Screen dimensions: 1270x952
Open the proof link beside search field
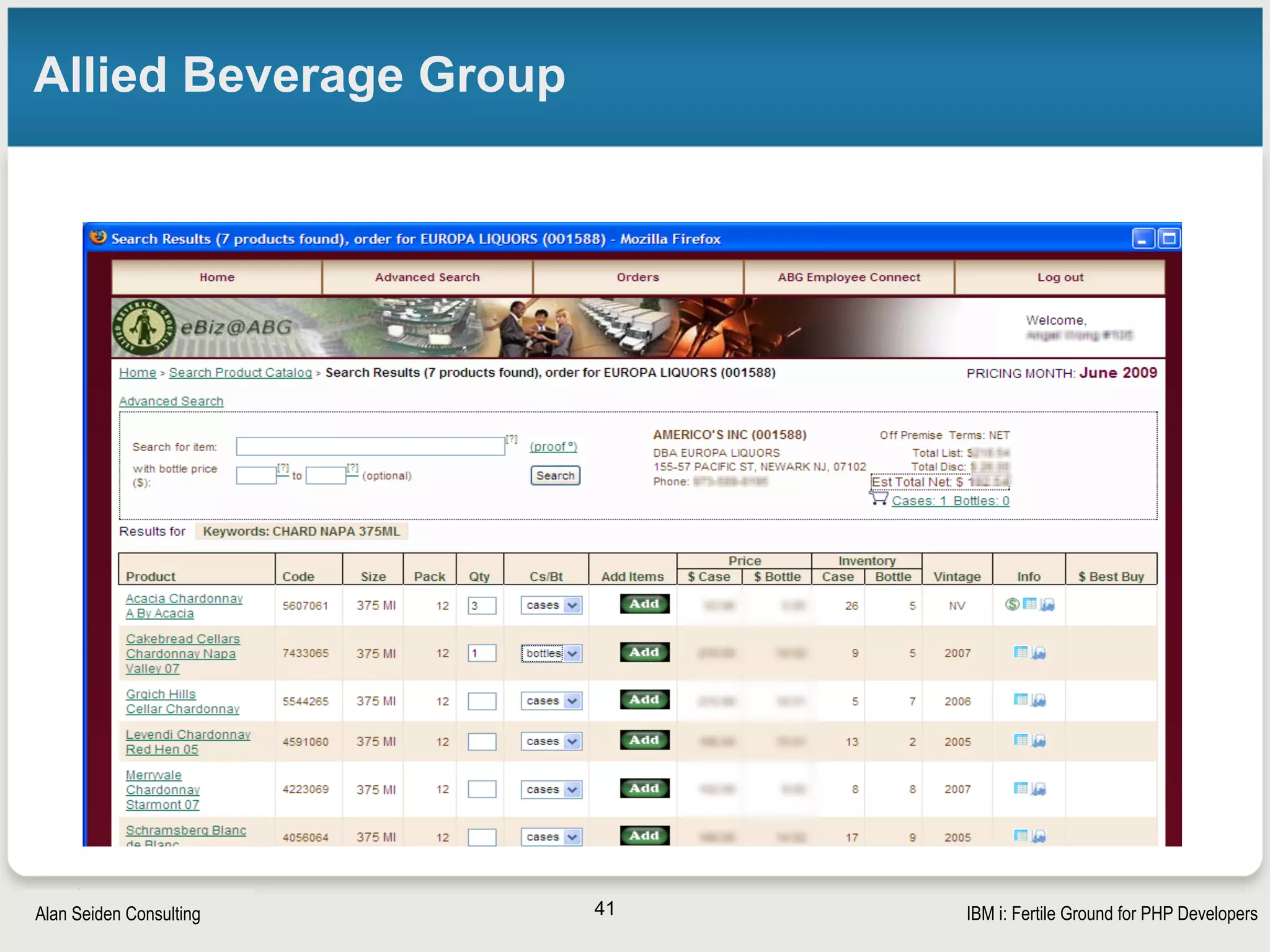pos(553,446)
